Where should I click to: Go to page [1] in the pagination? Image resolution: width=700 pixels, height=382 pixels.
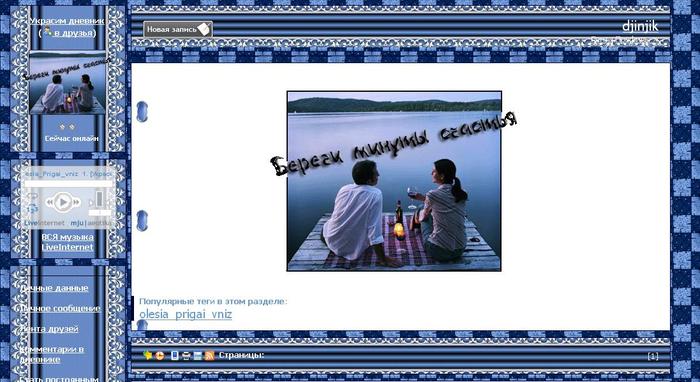(x=653, y=356)
